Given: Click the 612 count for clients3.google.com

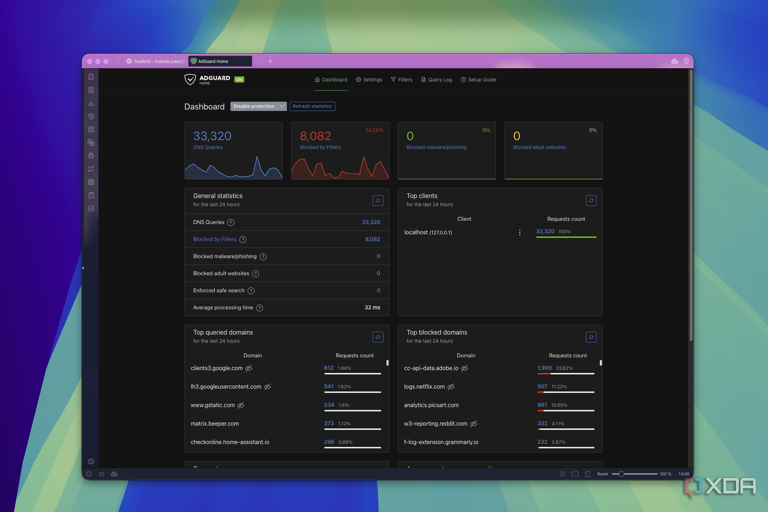Looking at the screenshot, I should click(x=328, y=368).
